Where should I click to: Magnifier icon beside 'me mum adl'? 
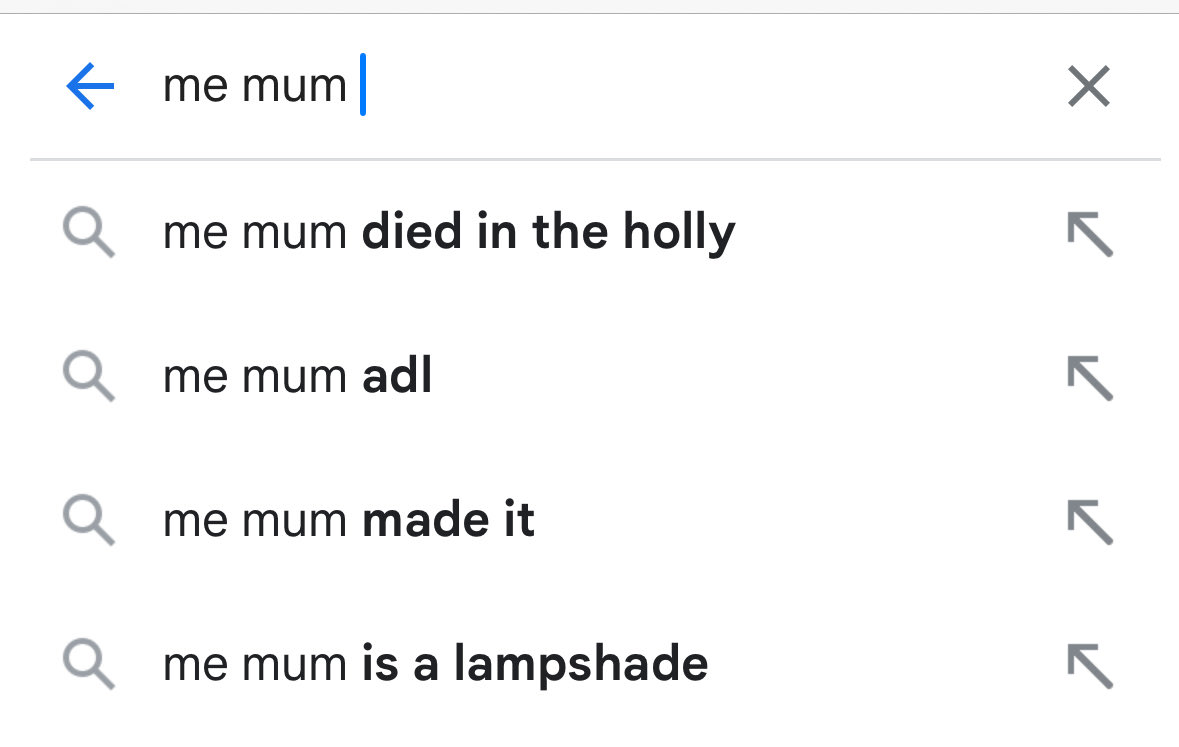click(89, 378)
